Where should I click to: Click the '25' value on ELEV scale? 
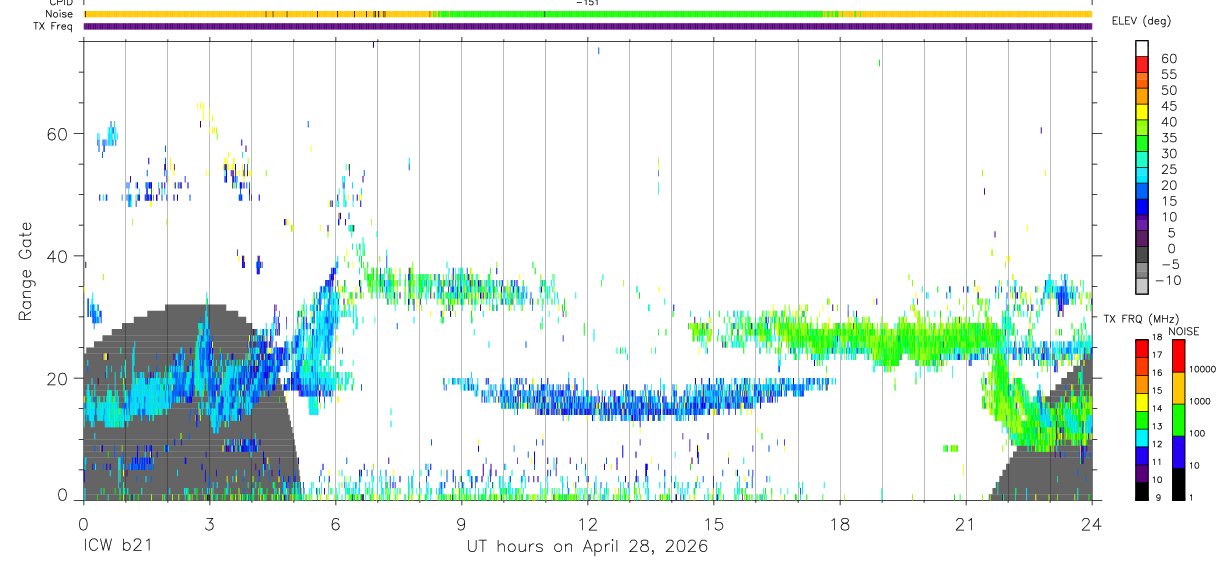coord(1168,170)
